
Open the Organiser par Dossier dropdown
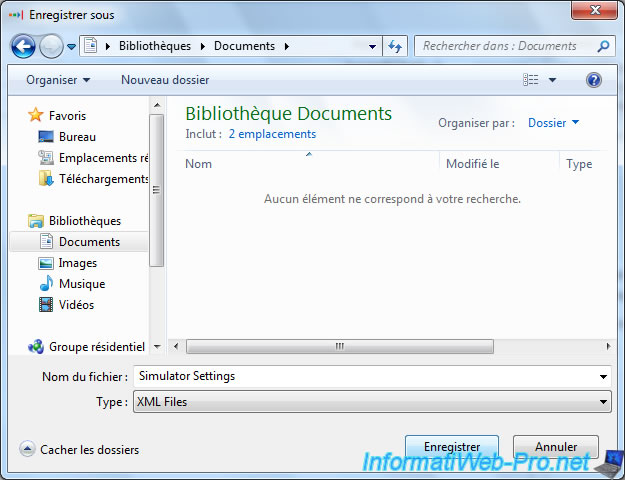553,123
